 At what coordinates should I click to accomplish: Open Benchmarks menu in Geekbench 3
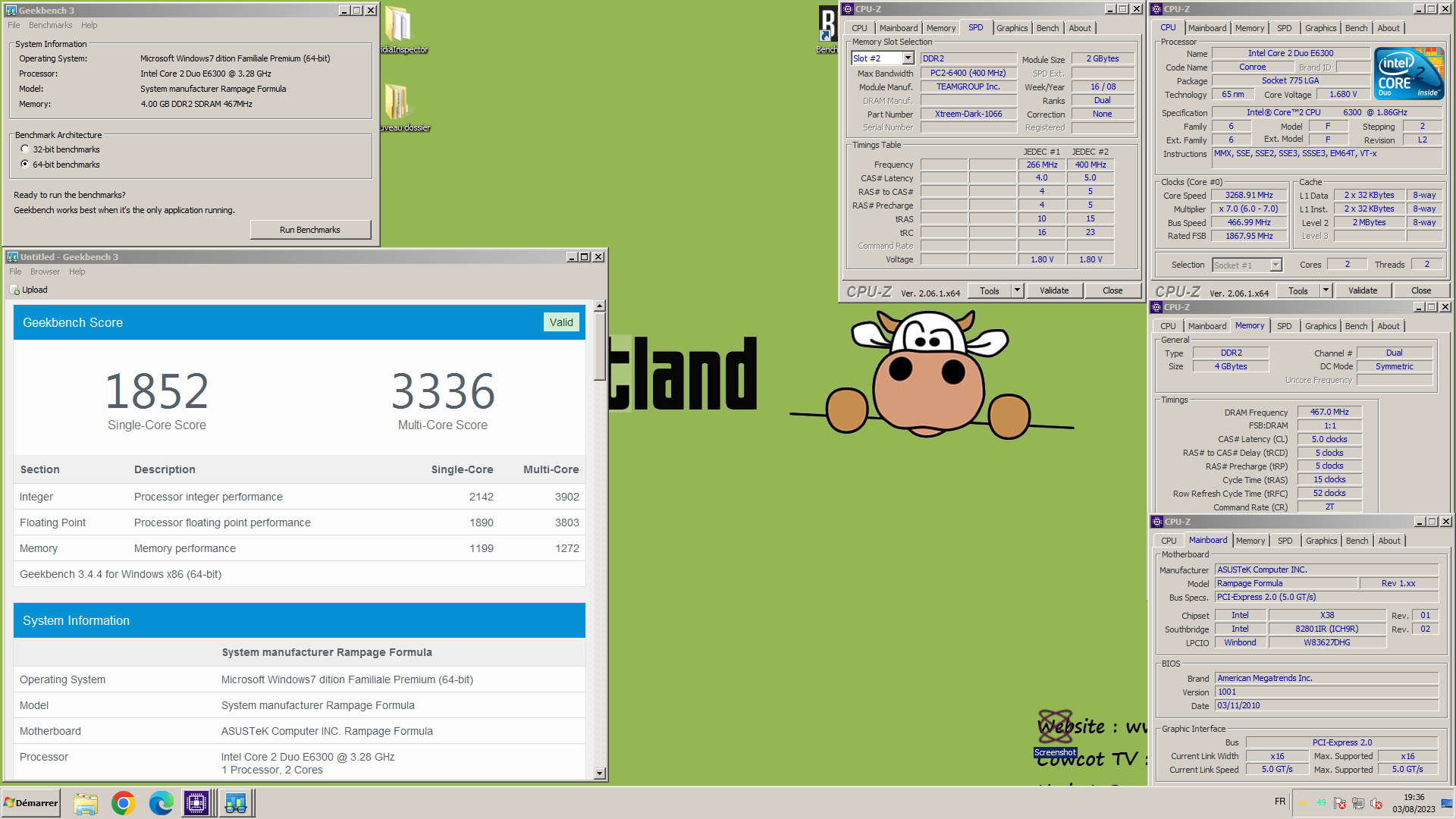50,25
